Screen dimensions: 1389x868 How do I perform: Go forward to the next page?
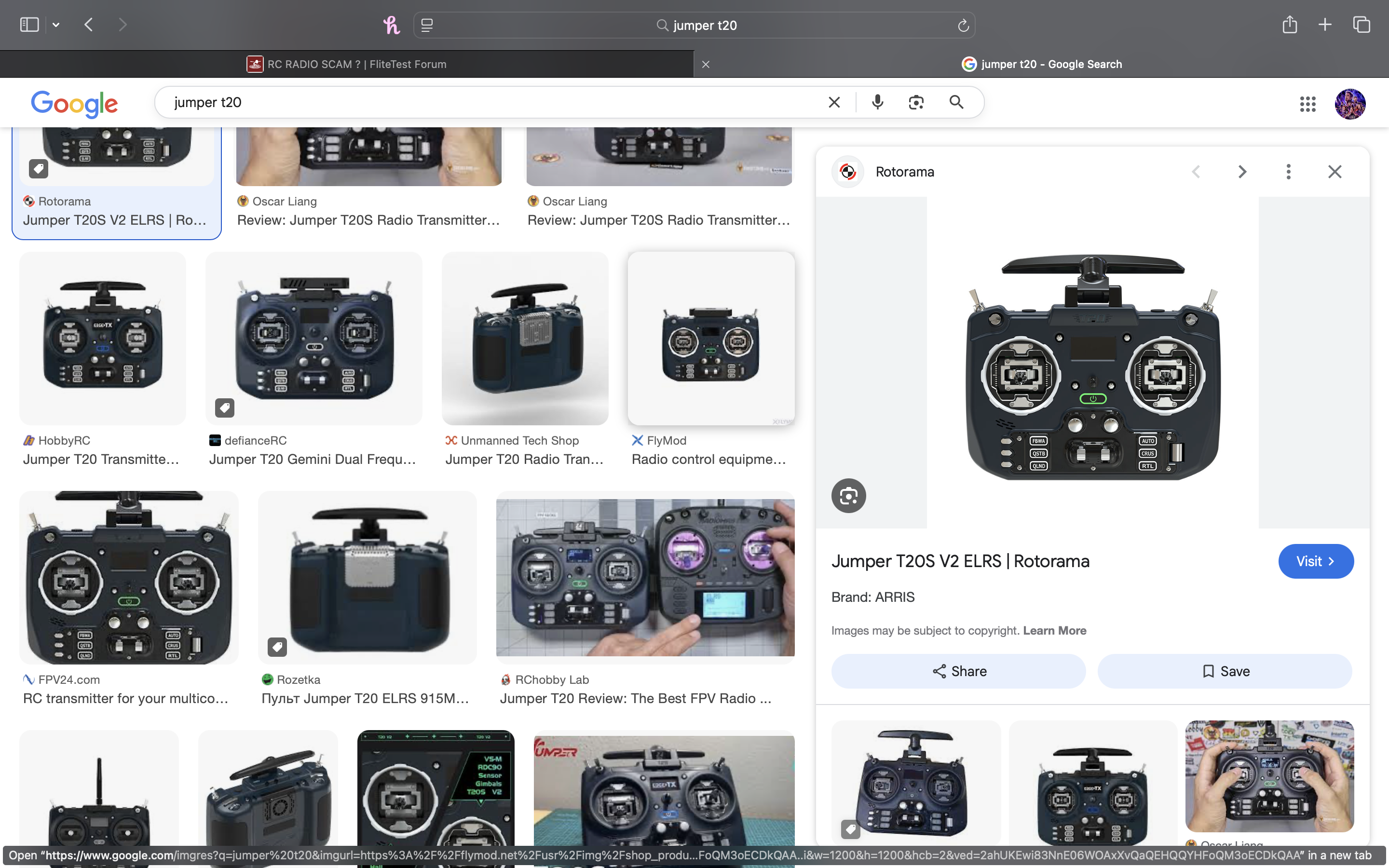point(122,25)
